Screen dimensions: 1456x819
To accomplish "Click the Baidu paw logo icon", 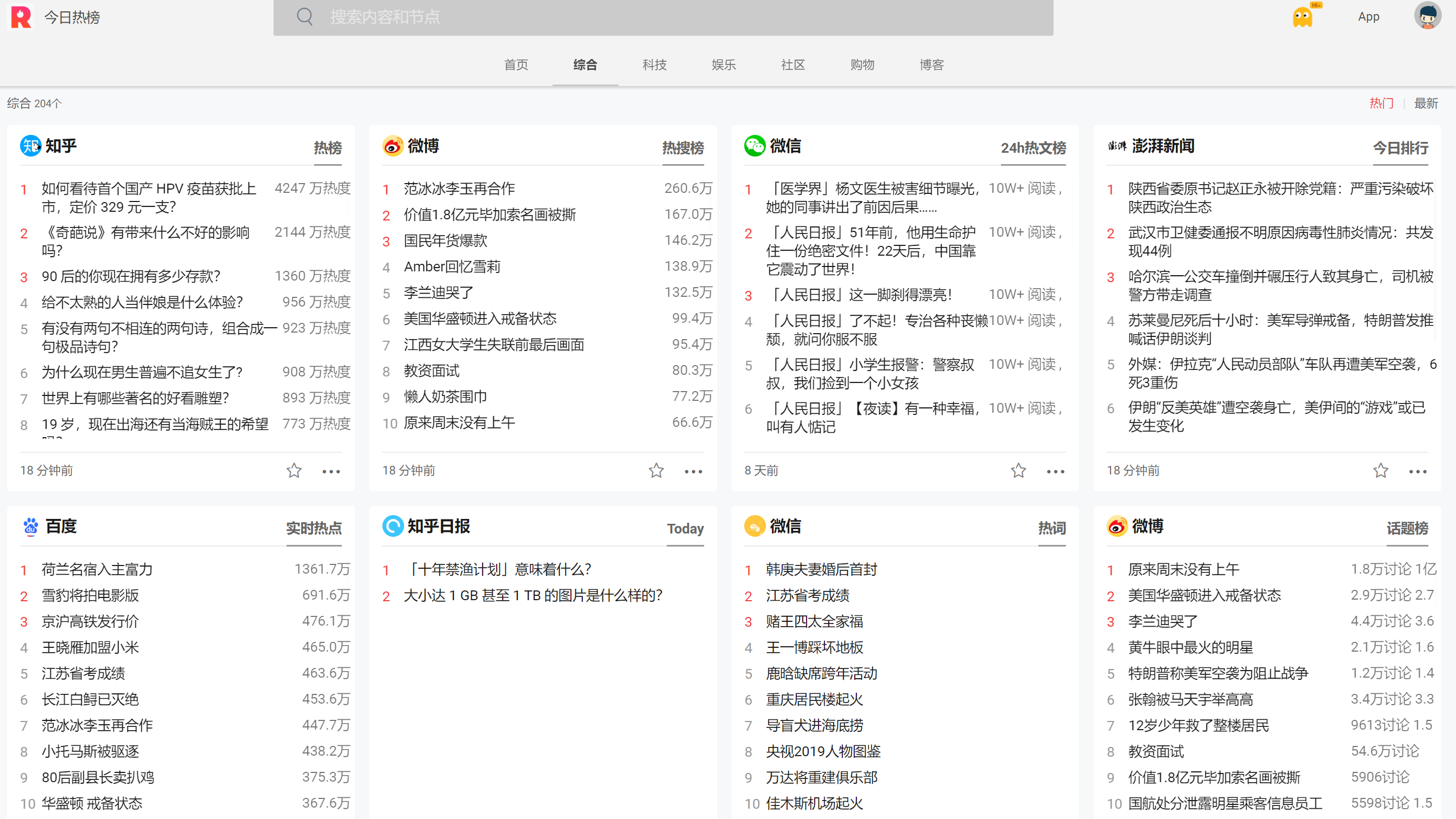I will click(x=30, y=526).
